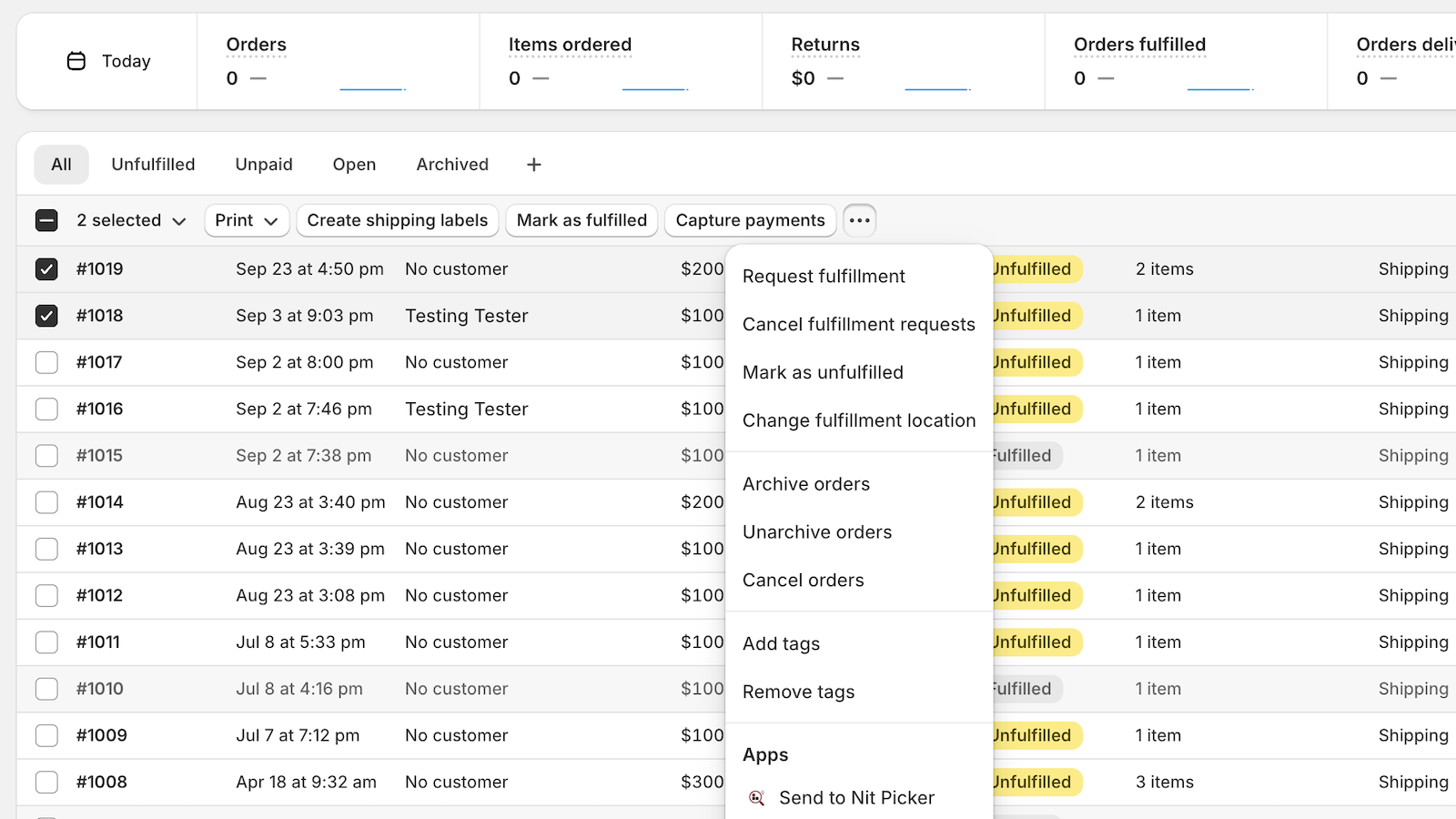Open the Today date range picker
The width and height of the screenshot is (1456, 819).
pyautogui.click(x=108, y=61)
